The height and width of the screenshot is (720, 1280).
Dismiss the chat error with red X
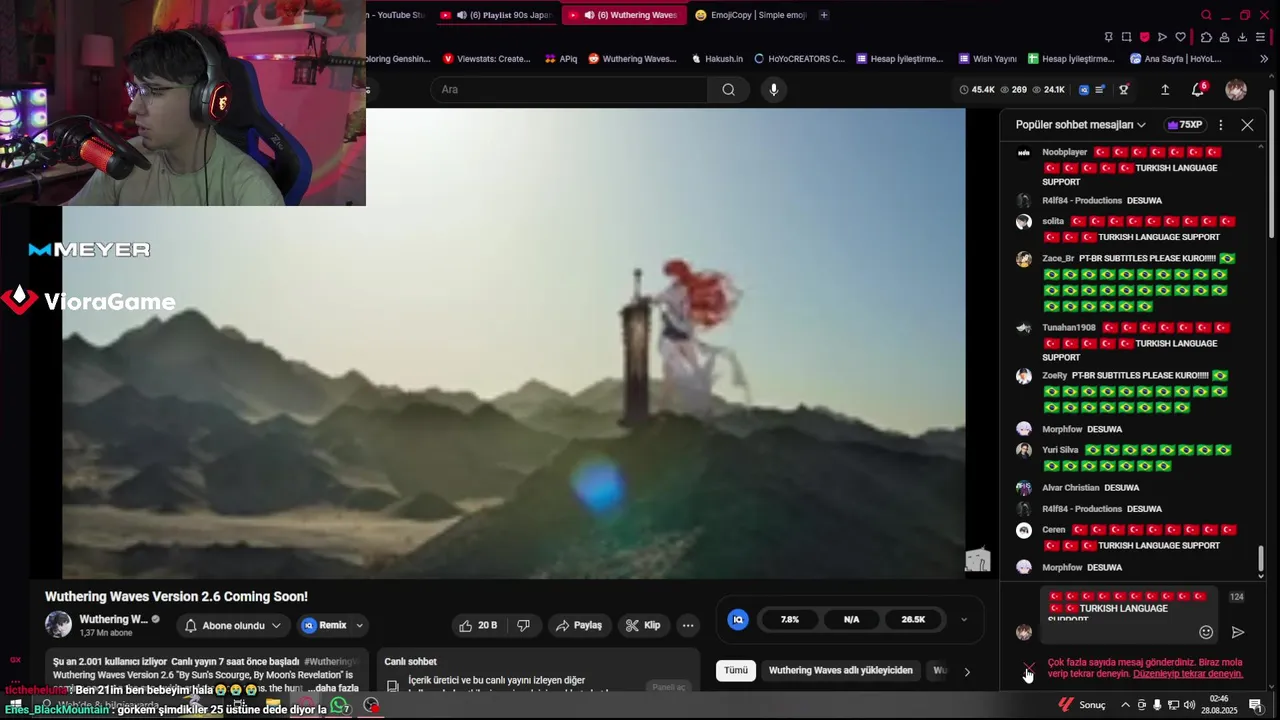coord(1028,667)
